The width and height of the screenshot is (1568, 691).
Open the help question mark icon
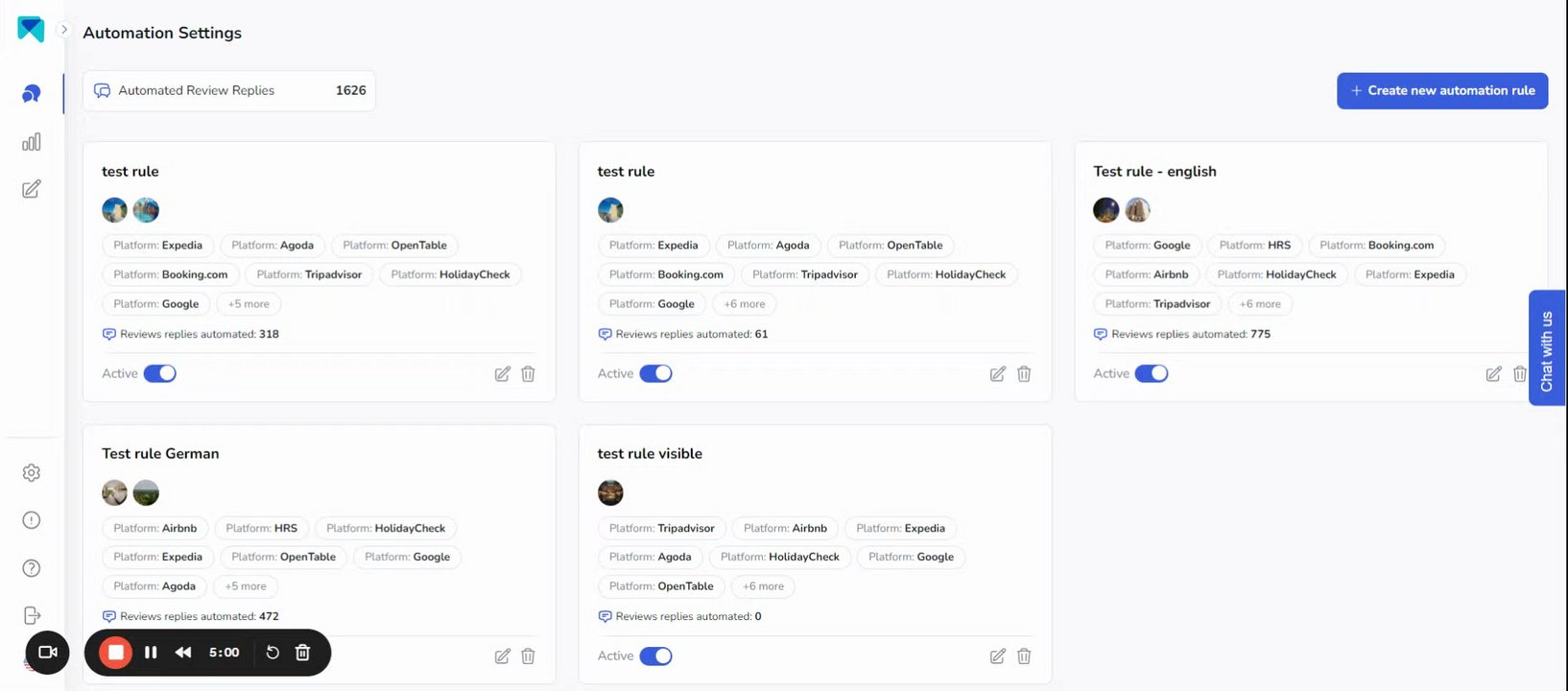point(32,568)
